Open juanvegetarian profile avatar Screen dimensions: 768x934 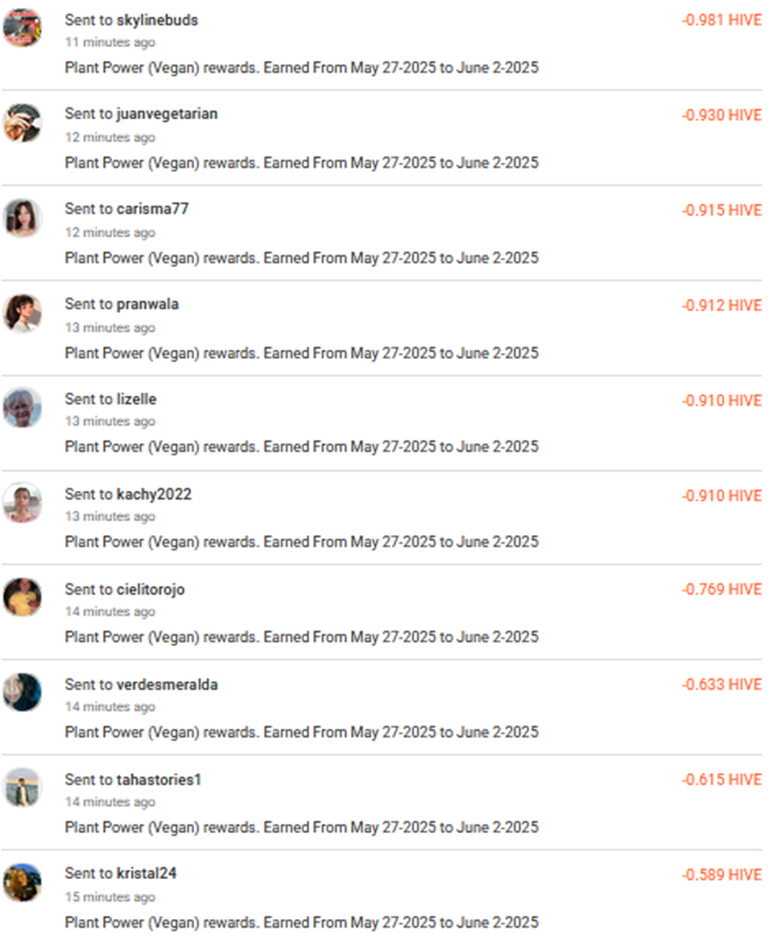tap(22, 123)
